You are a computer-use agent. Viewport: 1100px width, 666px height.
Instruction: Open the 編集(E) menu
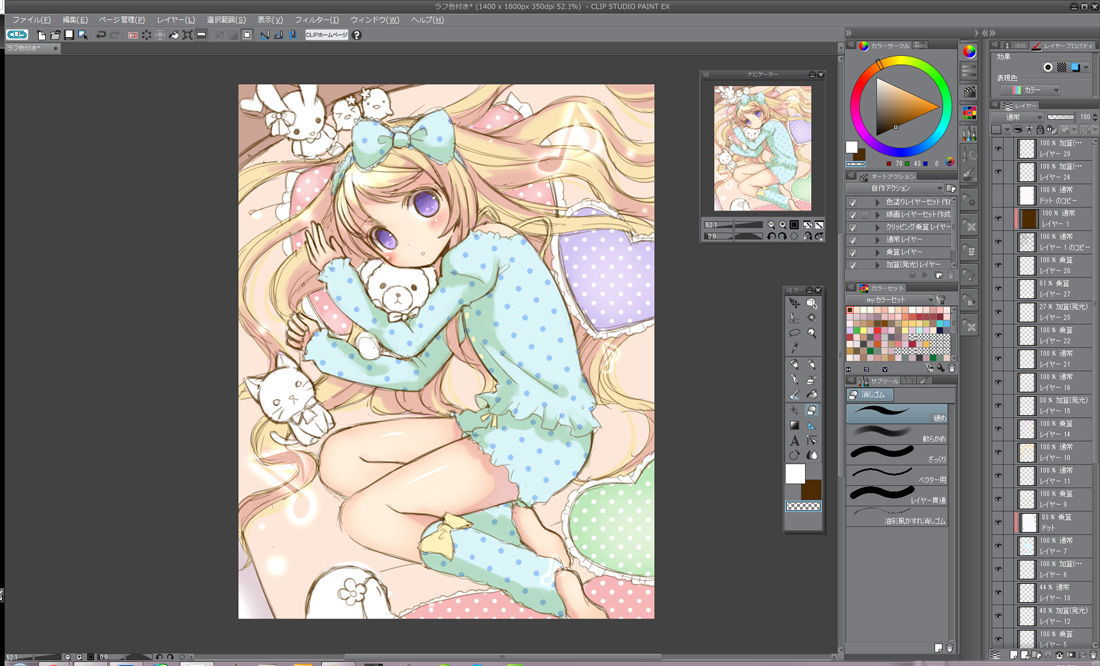(75, 20)
